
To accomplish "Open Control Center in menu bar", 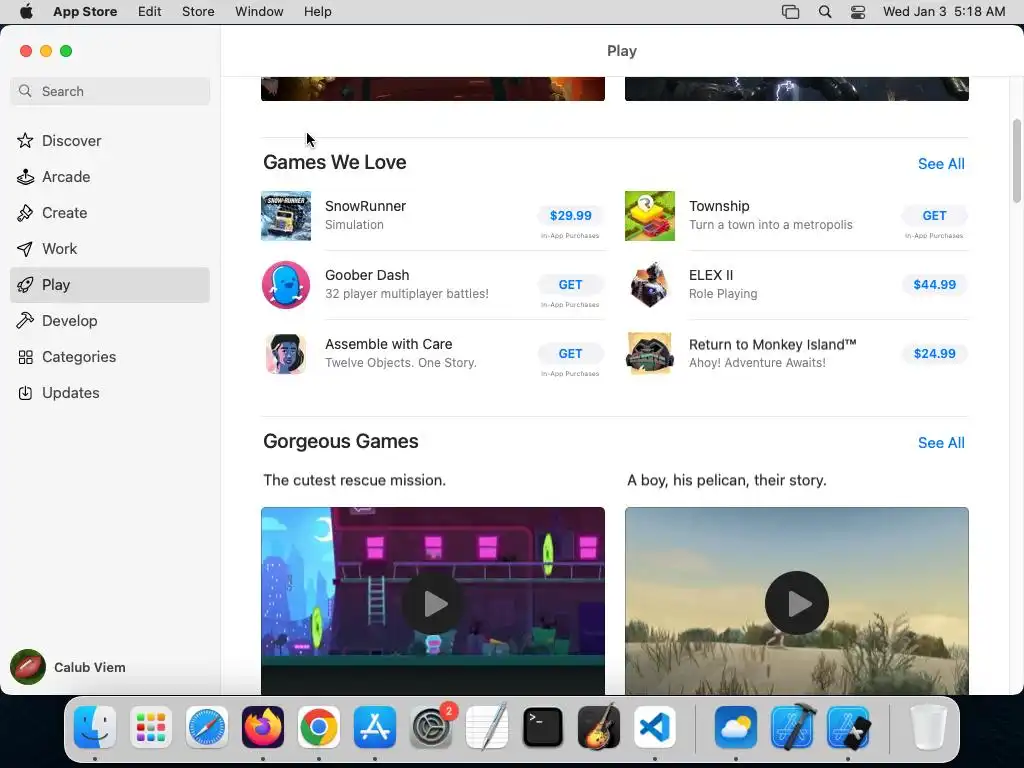I will 857,12.
